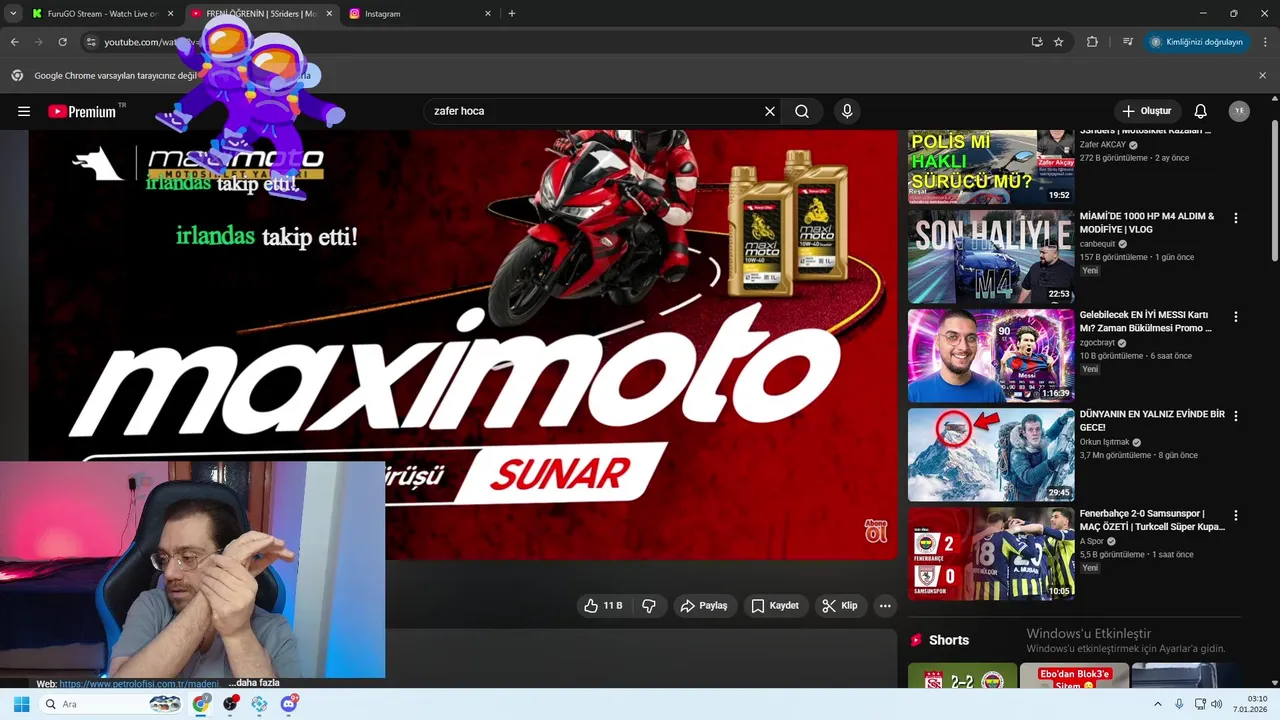The height and width of the screenshot is (720, 1280).
Task: Click the Paylaş share button
Action: coord(704,605)
